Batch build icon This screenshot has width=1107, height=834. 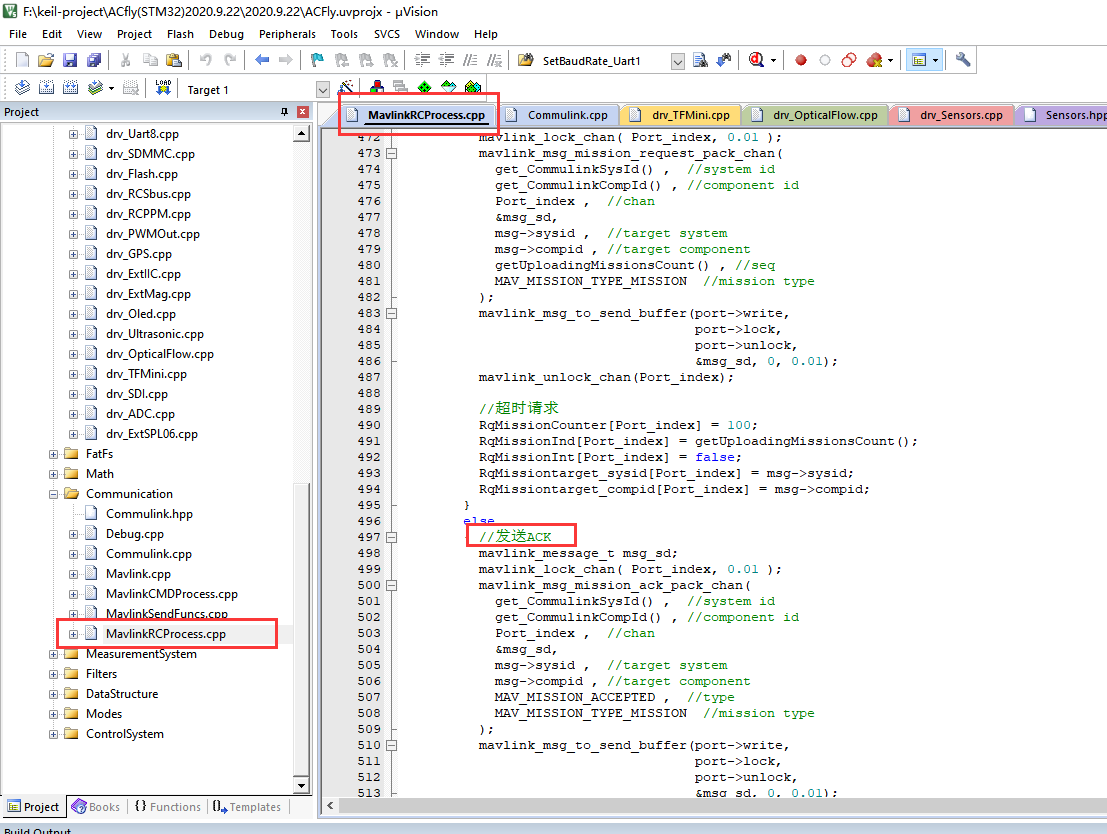pos(95,88)
